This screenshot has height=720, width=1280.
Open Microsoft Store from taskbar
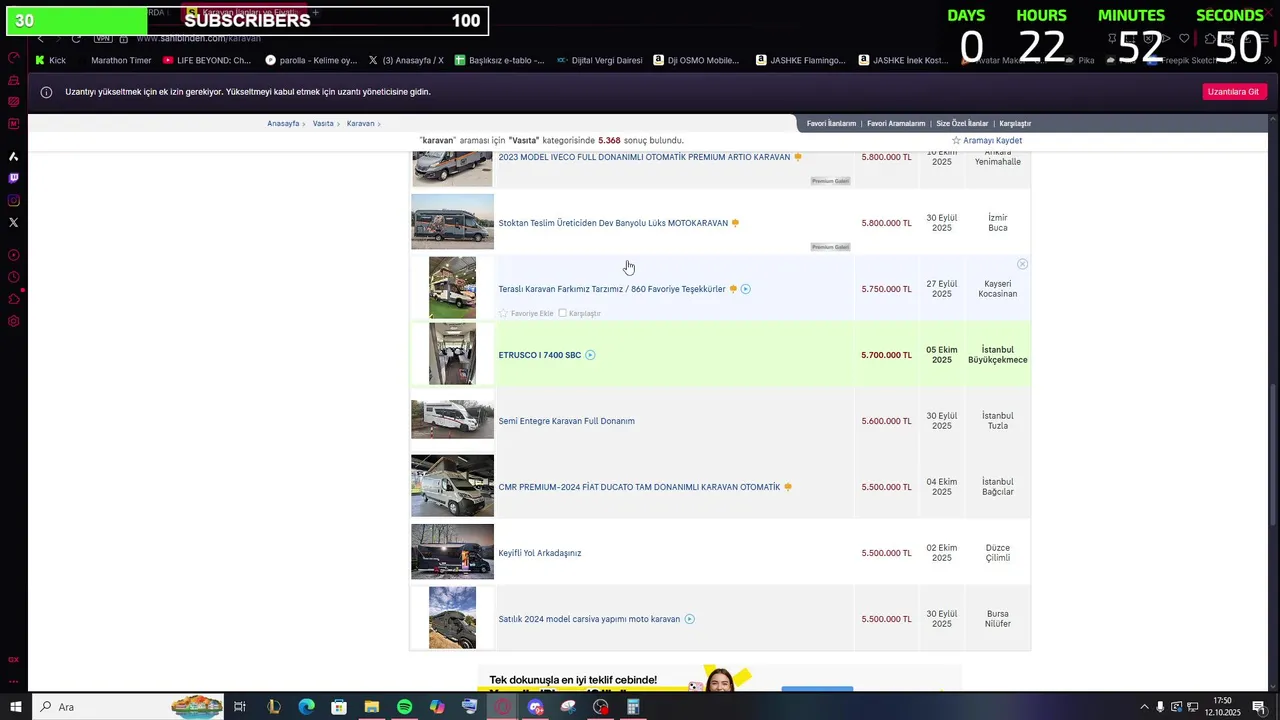click(339, 707)
